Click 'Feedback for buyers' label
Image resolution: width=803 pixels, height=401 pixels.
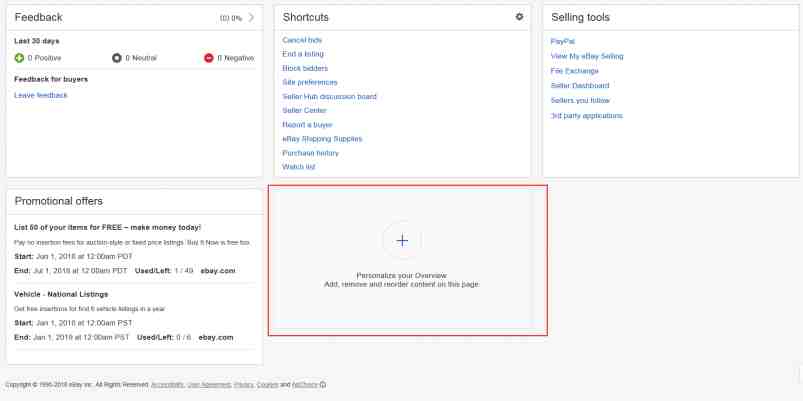tap(51, 79)
